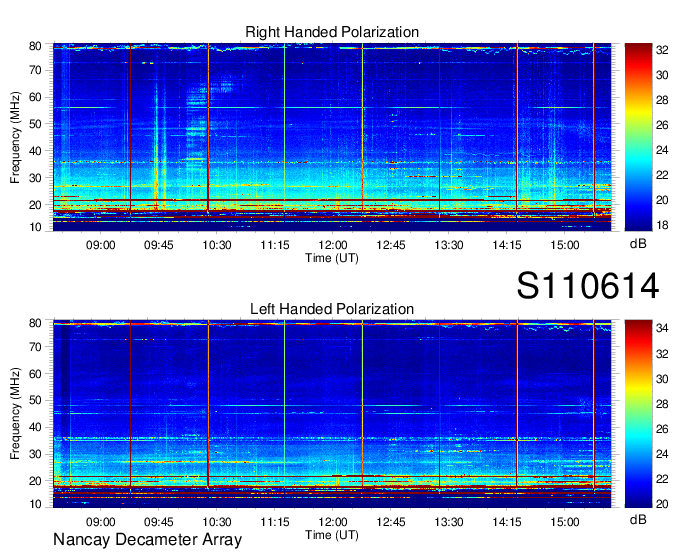Click the 30 MHz tick on the Left Handed frequency axis
This screenshot has height=552, width=680.
[35, 454]
